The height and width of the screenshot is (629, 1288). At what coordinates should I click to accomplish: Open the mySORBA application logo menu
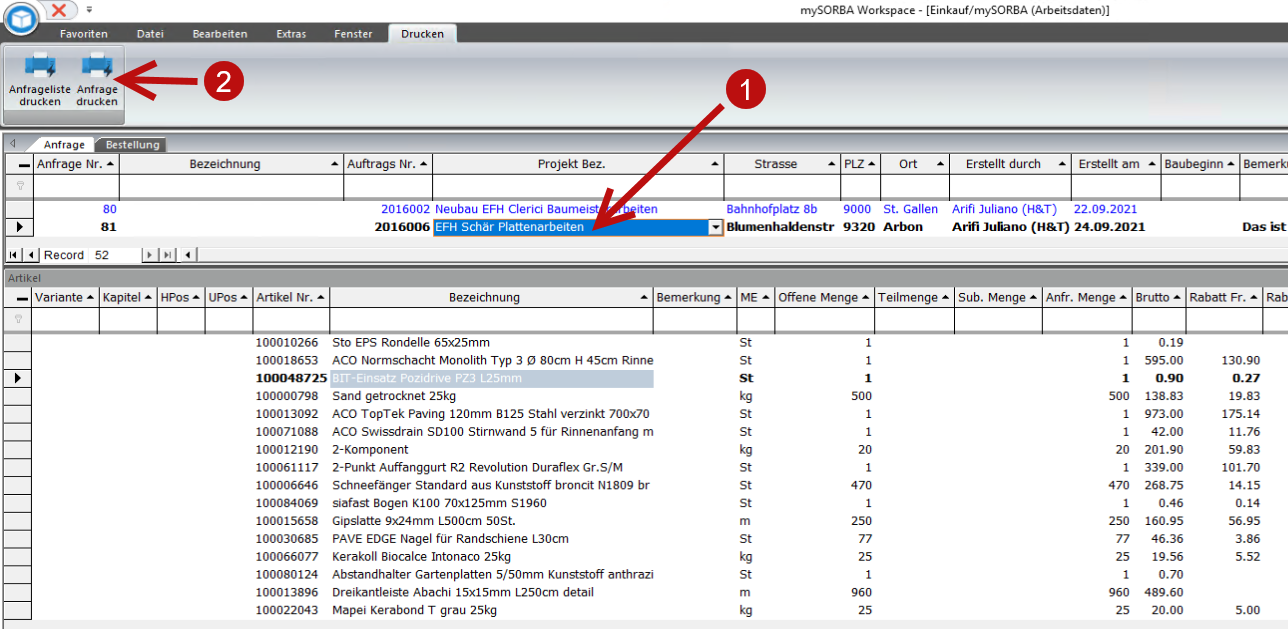(19, 19)
